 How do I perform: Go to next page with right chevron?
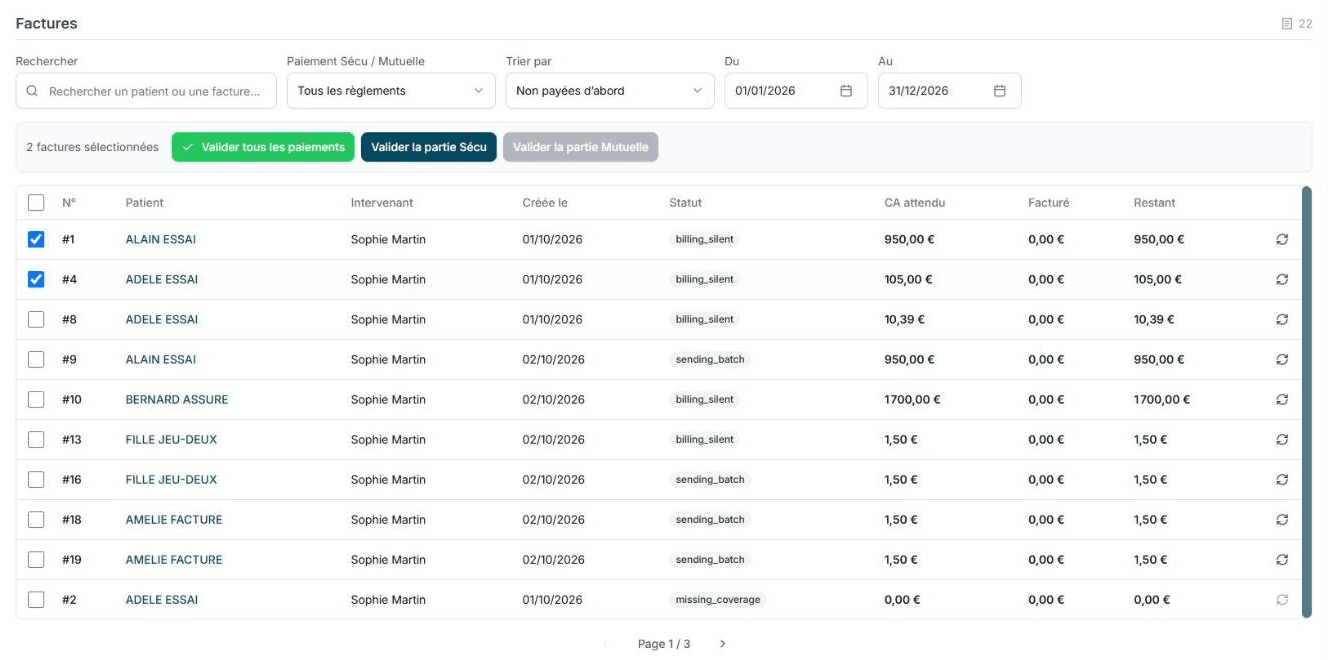[x=723, y=644]
